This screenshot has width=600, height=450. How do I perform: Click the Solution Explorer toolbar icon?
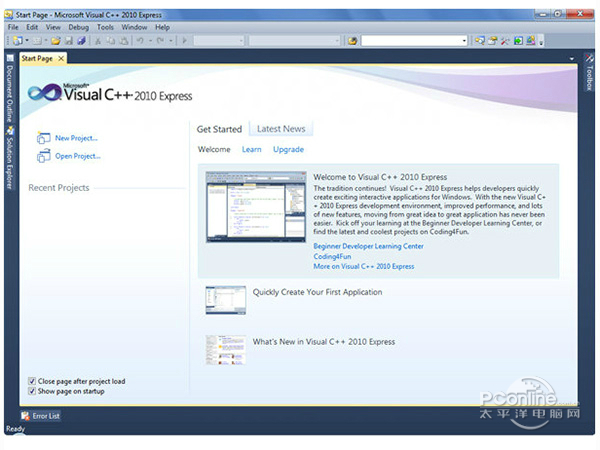pyautogui.click(x=480, y=41)
